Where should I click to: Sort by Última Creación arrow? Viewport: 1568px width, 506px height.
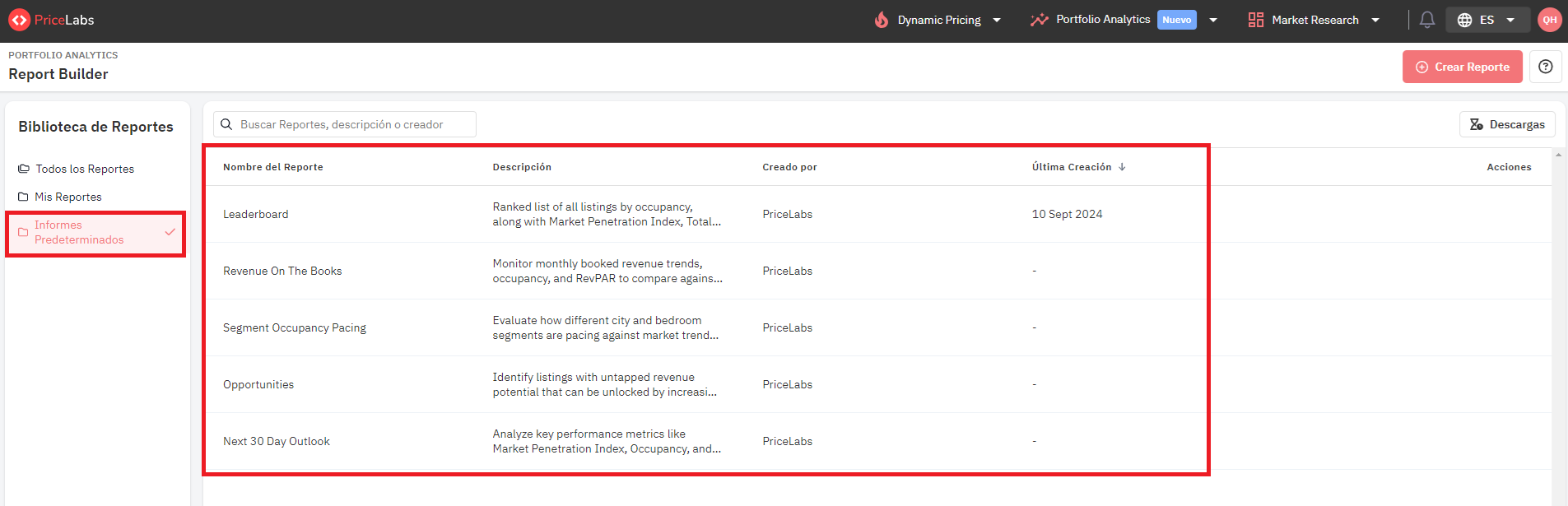coord(1122,167)
